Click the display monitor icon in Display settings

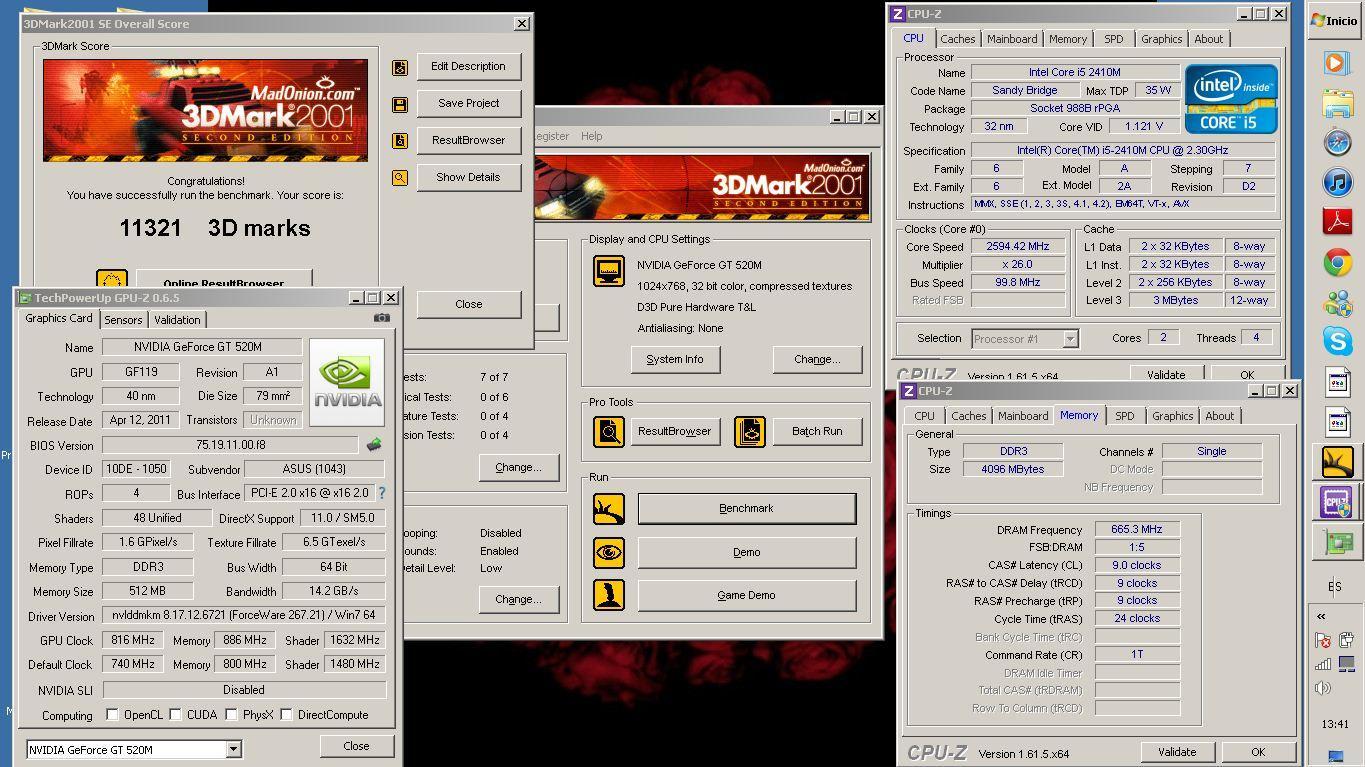(609, 271)
